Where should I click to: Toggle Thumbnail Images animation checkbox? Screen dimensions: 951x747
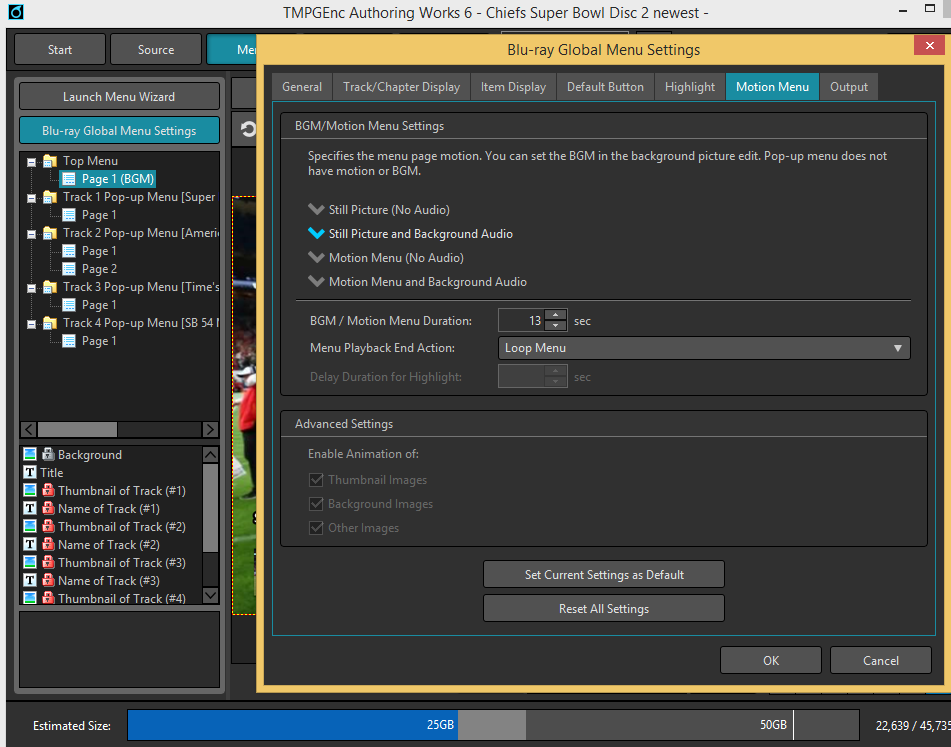[316, 480]
